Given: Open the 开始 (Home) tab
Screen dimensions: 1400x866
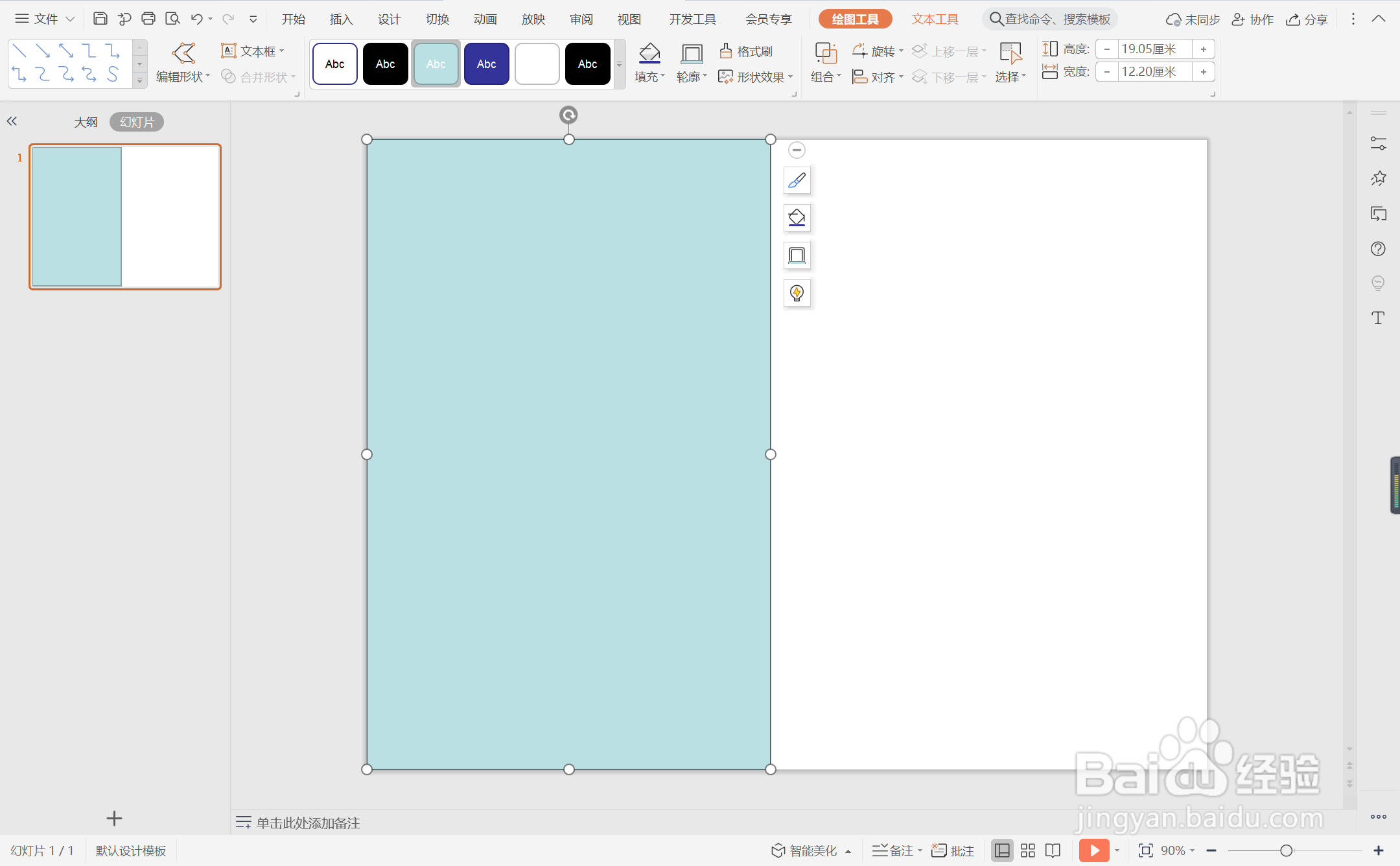Looking at the screenshot, I should click(x=293, y=19).
